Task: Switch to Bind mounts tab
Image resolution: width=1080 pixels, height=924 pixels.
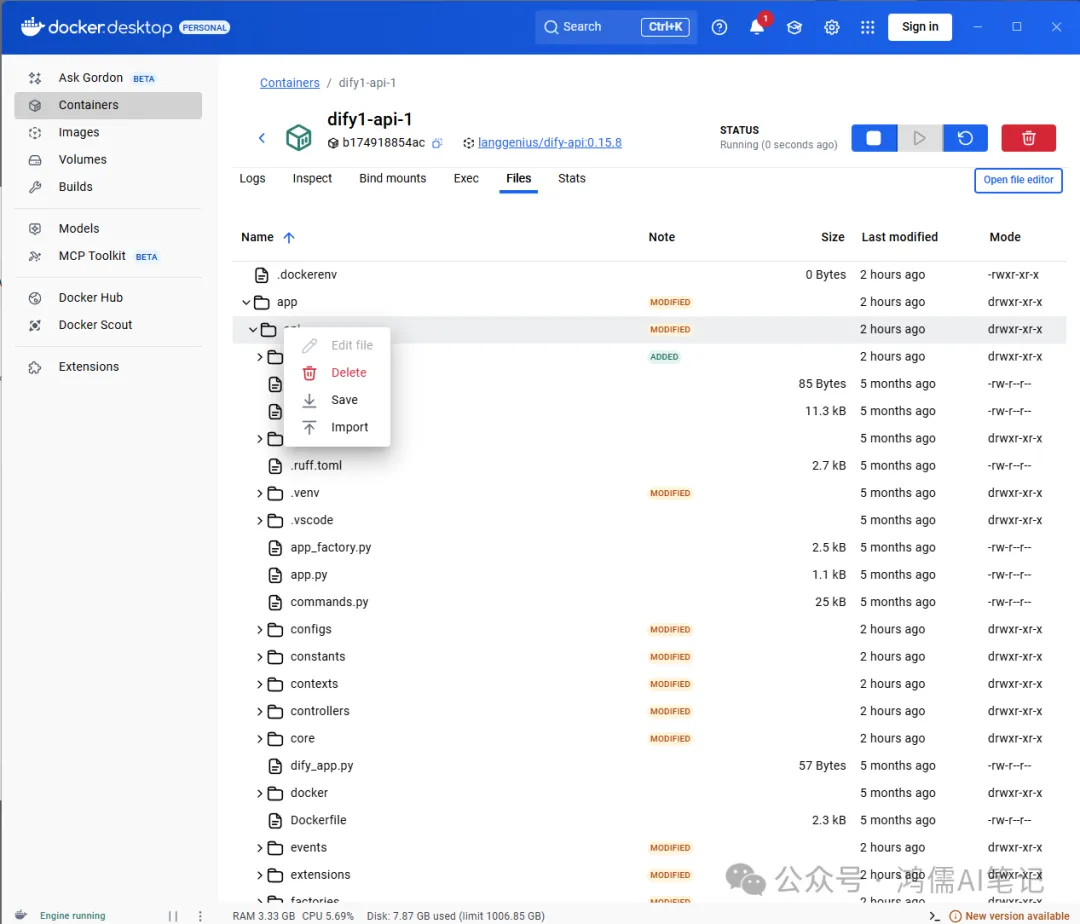Action: 393,178
